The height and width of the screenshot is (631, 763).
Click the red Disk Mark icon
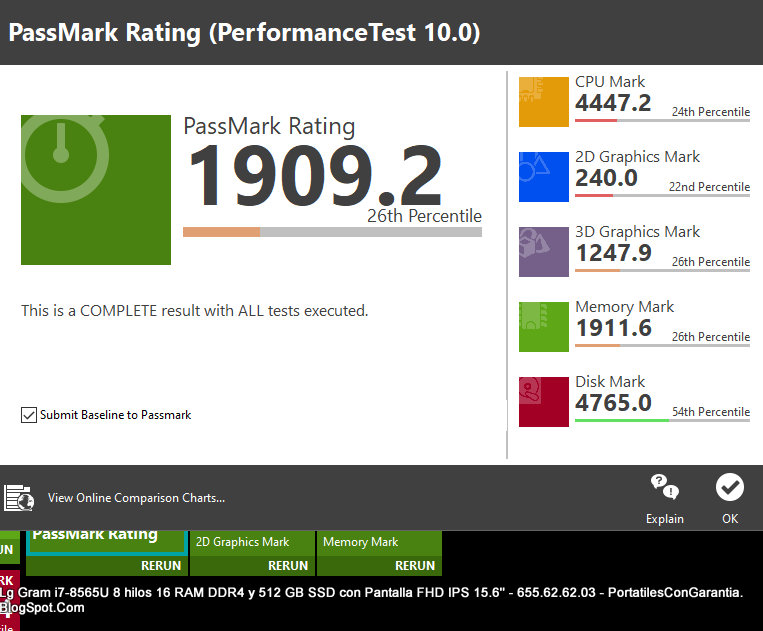coord(544,402)
